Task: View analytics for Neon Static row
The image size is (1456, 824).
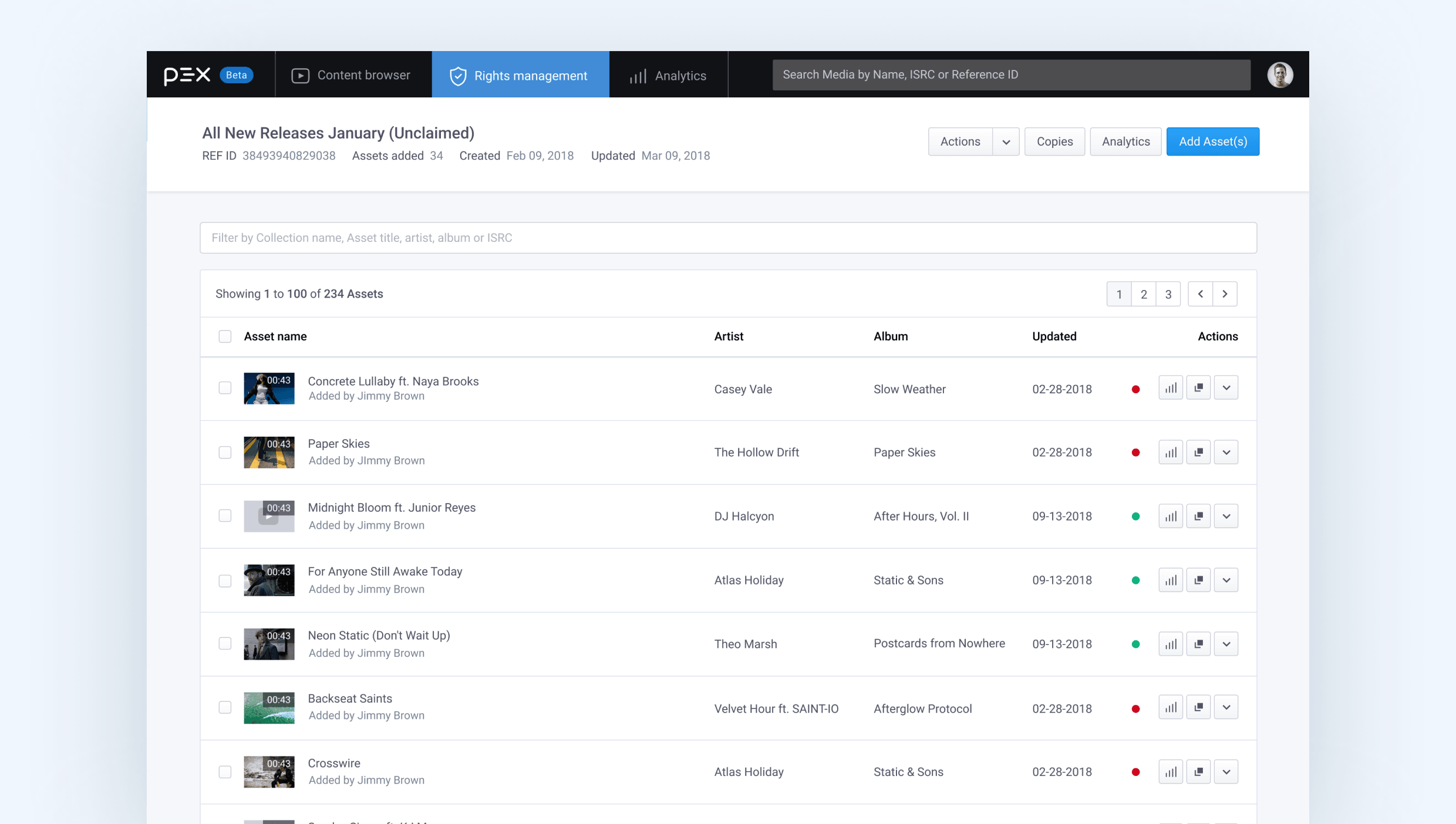Action: [1171, 644]
